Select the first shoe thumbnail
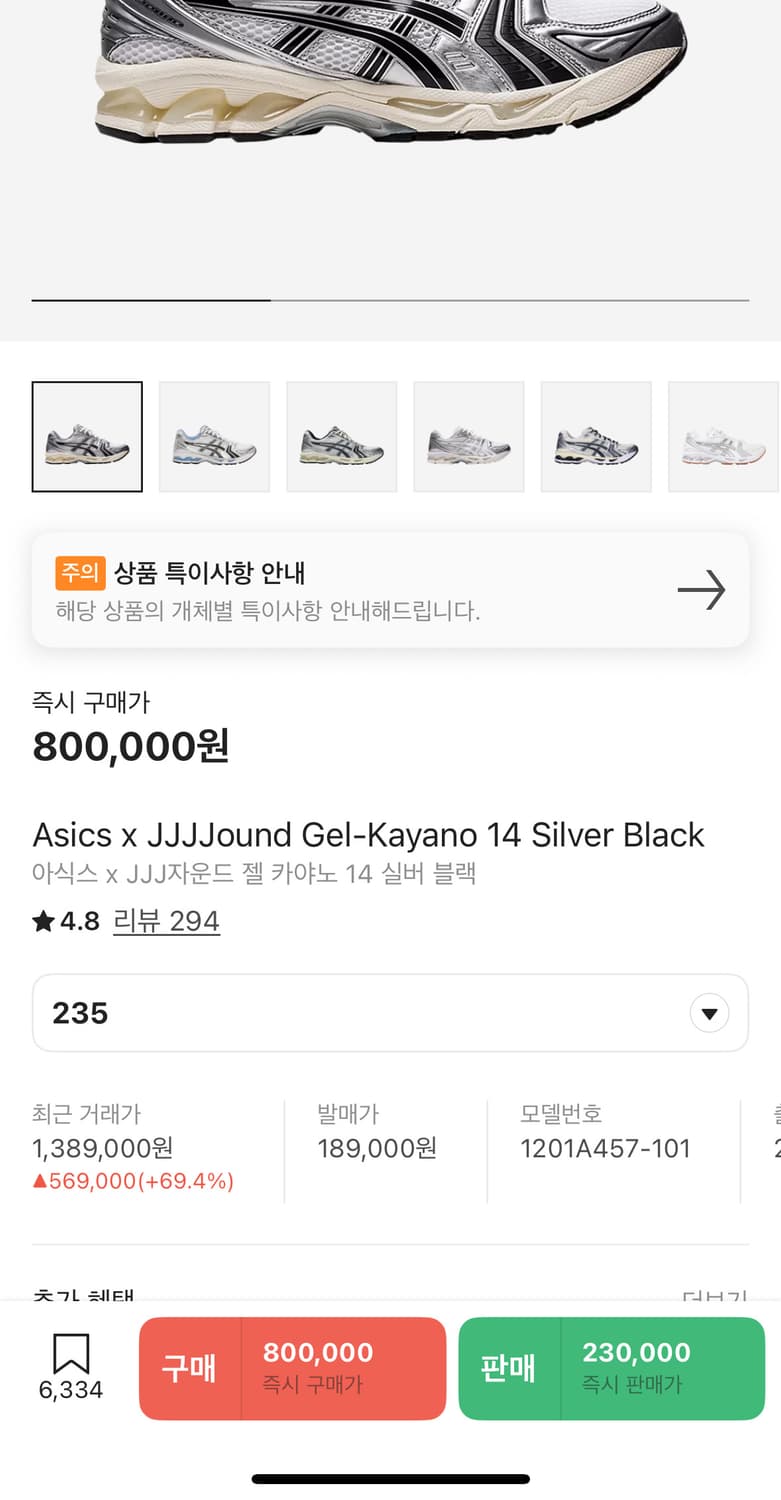The width and height of the screenshot is (781, 1500). pos(87,437)
